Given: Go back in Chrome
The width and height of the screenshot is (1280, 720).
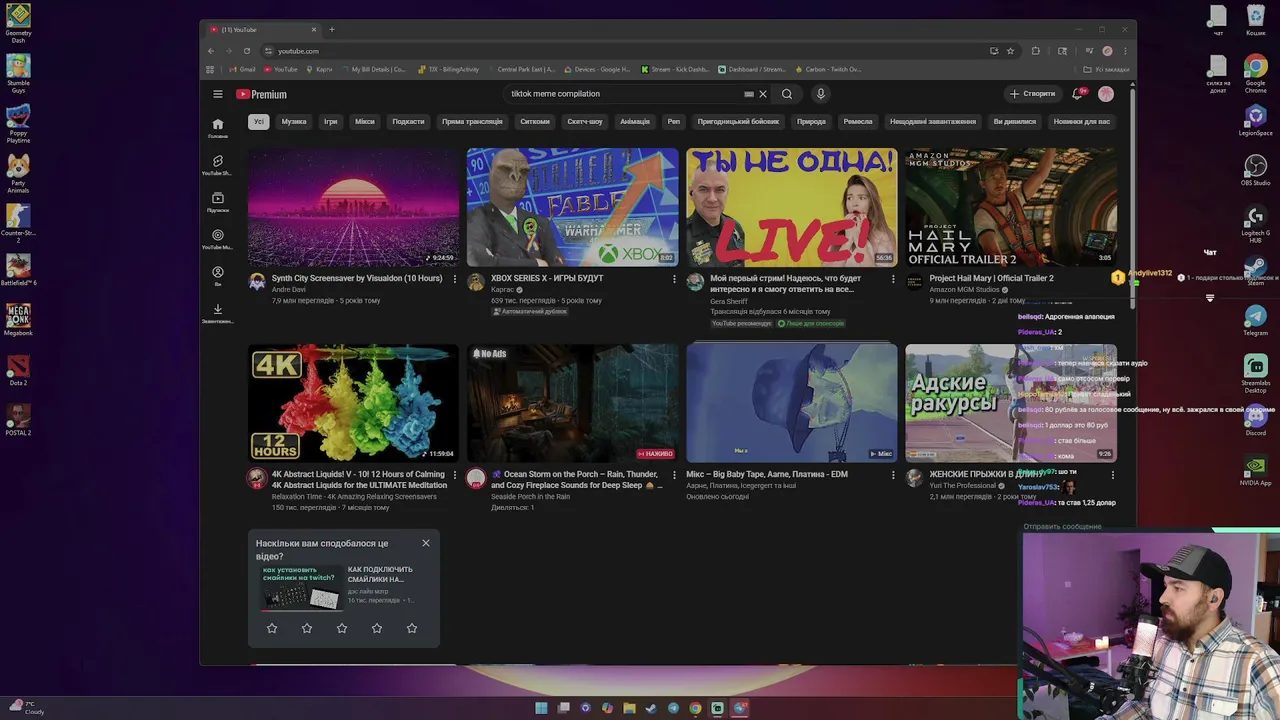Looking at the screenshot, I should (211, 51).
